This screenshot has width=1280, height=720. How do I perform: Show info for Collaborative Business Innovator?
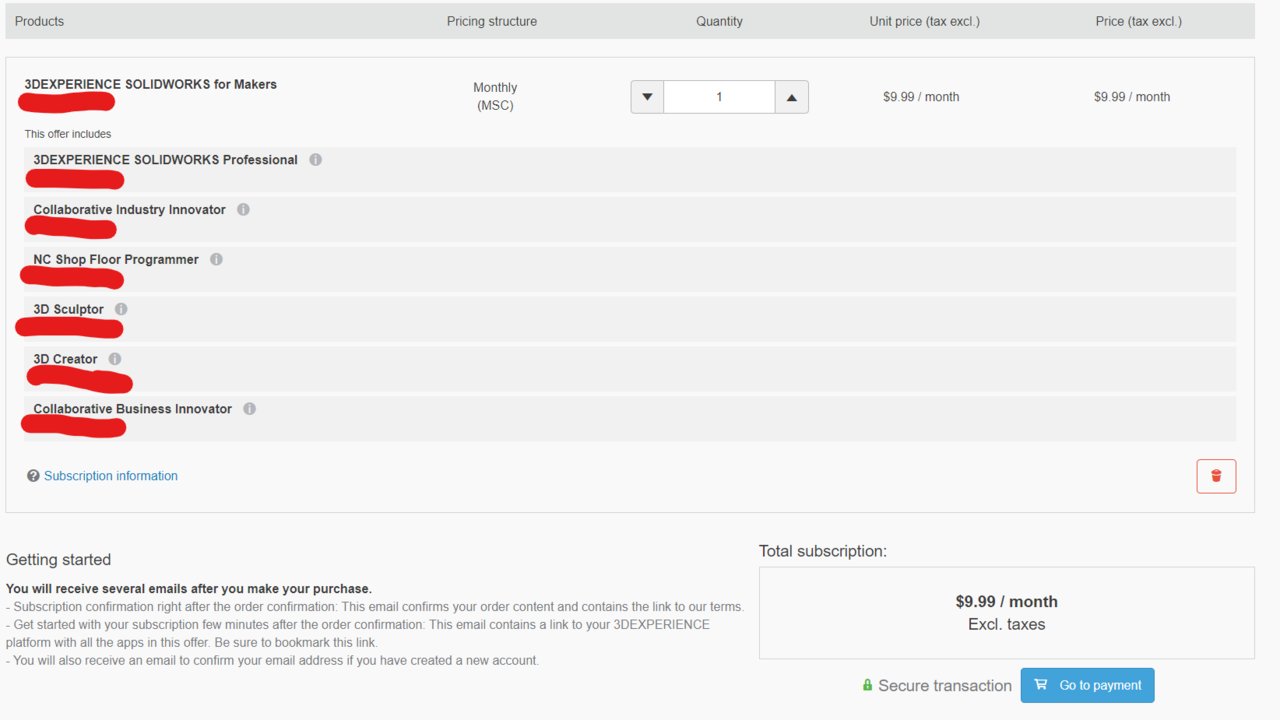pos(250,409)
